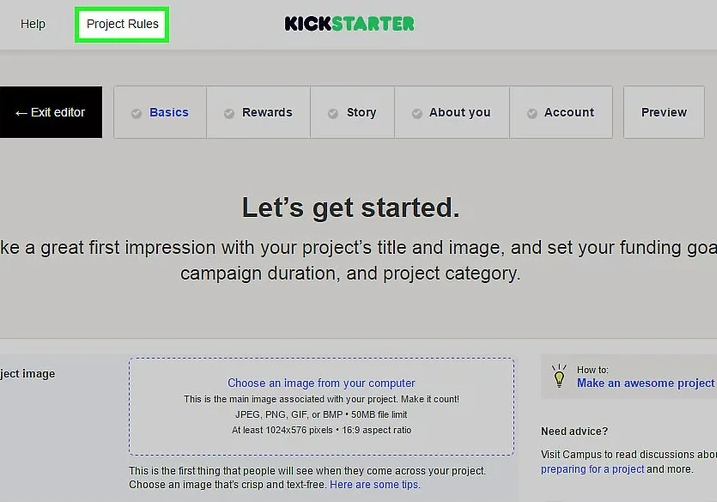Switch to the About you tab
Image resolution: width=717 pixels, height=502 pixels.
[x=452, y=112]
